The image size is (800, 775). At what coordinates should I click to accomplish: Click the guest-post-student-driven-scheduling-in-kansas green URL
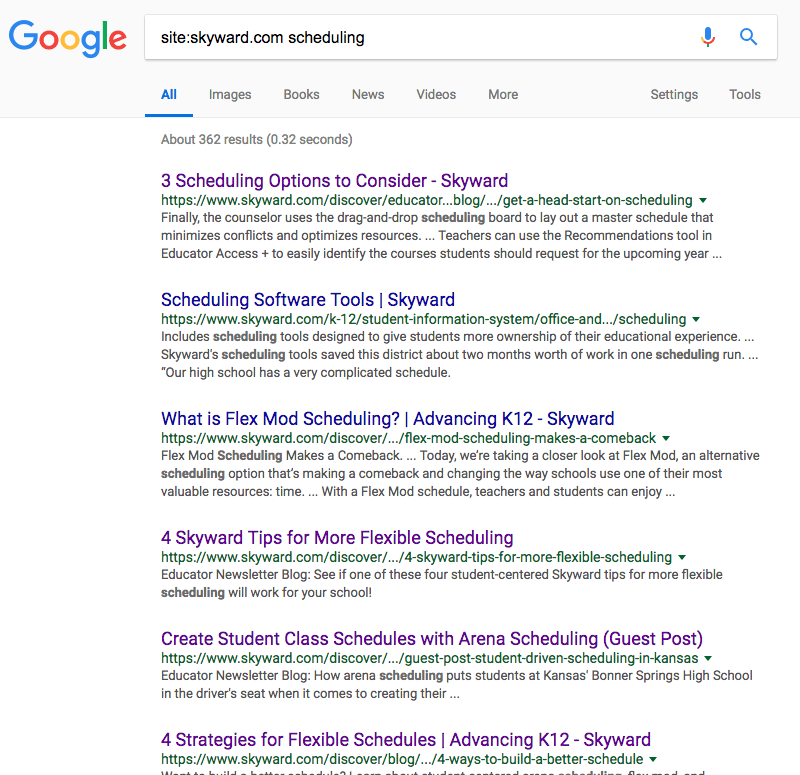click(430, 658)
